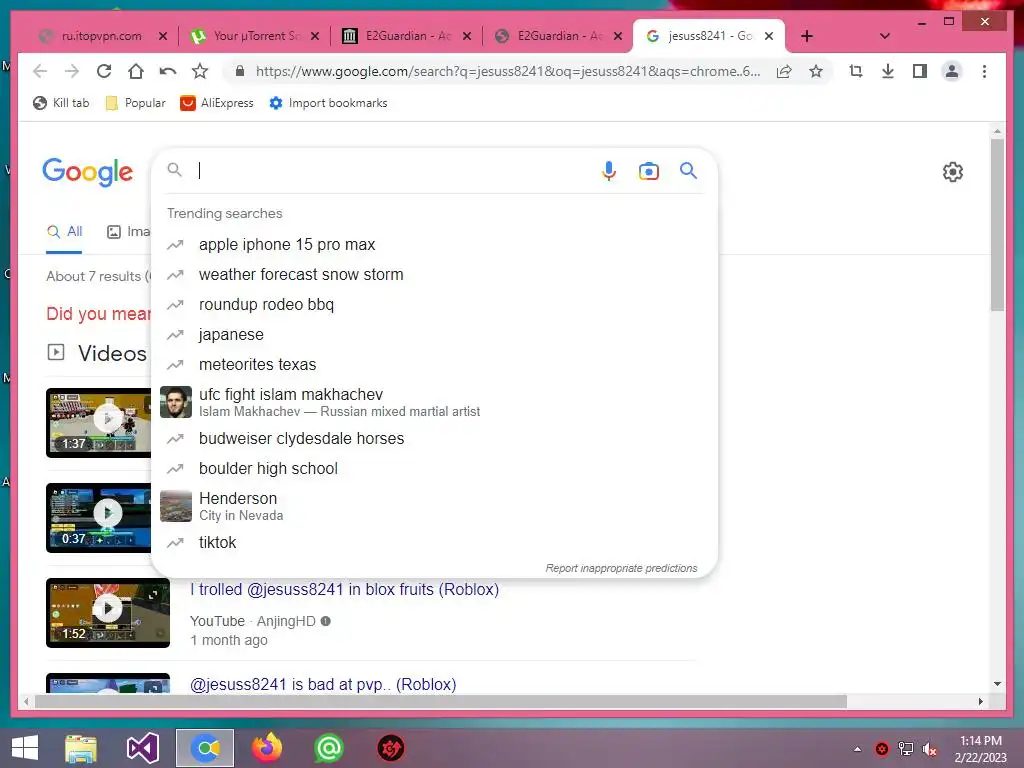Click the blue magnifier search button
This screenshot has height=768, width=1024.
[x=688, y=171]
